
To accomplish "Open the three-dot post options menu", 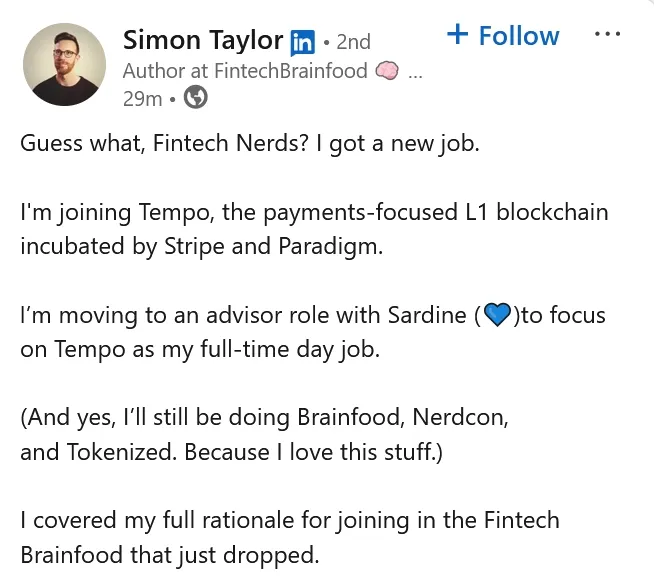I will [607, 34].
